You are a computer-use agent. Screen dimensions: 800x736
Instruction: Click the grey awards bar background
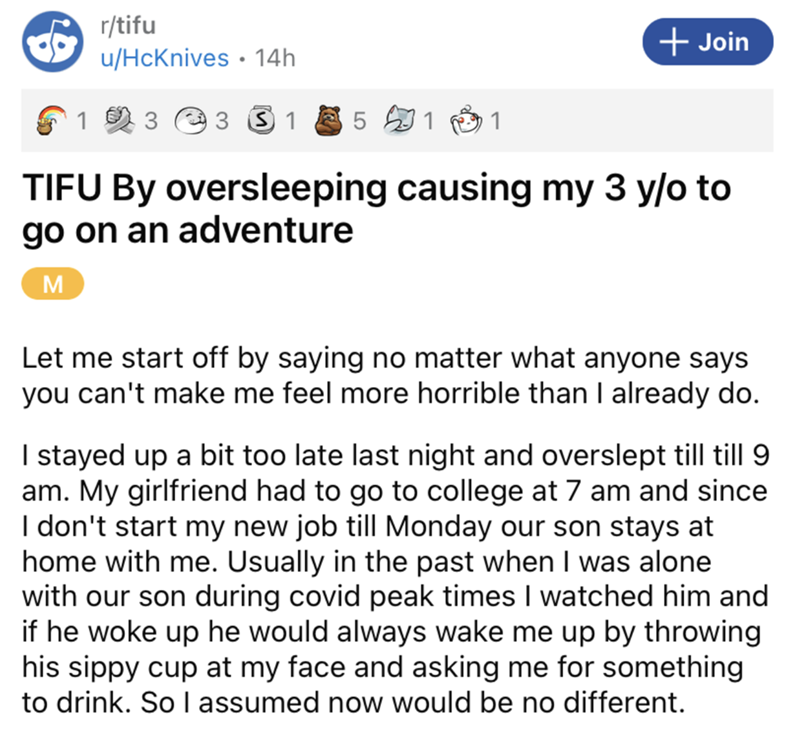tap(640, 123)
